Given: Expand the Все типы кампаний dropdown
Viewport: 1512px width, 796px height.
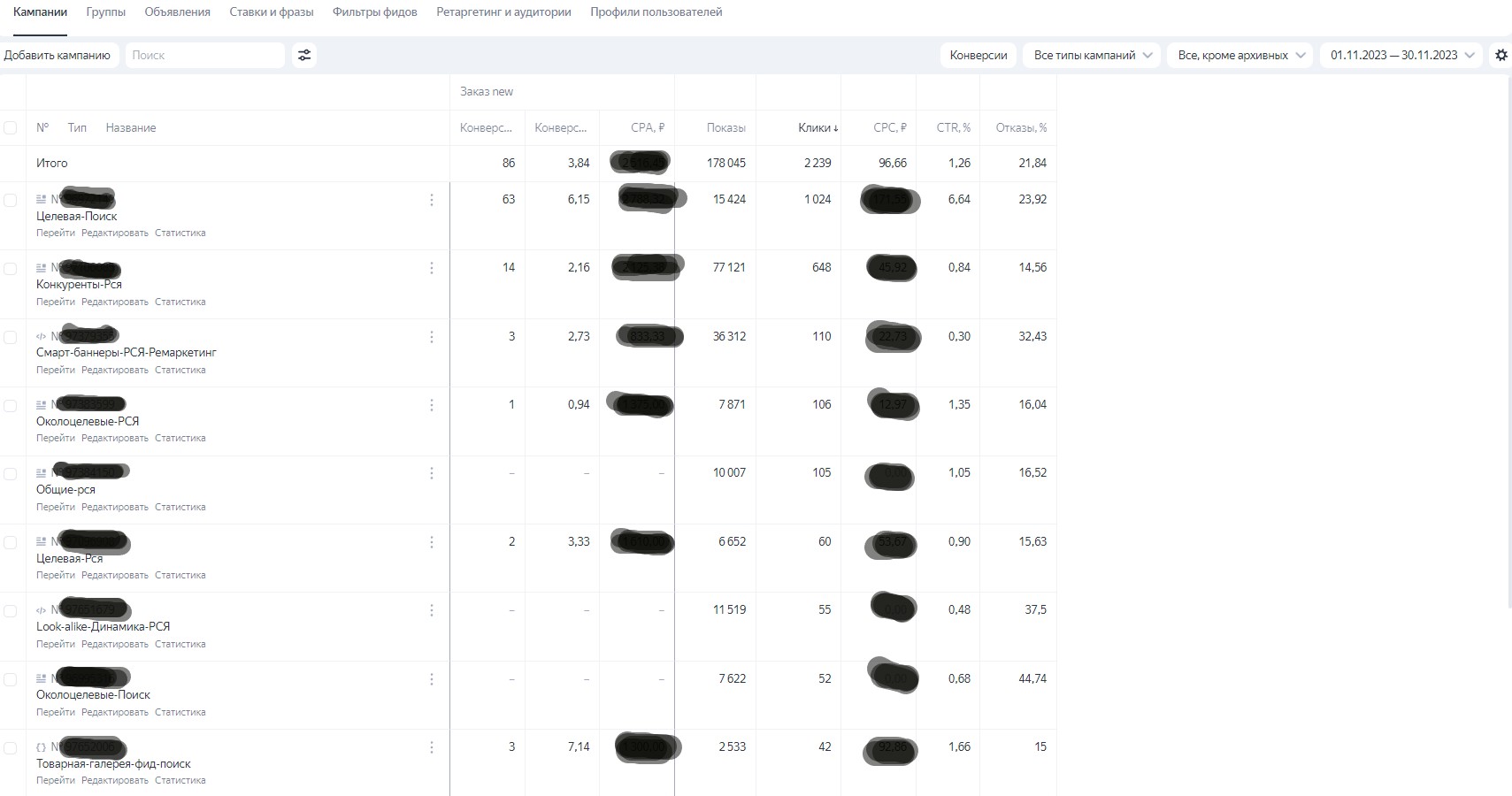Looking at the screenshot, I should tap(1092, 55).
